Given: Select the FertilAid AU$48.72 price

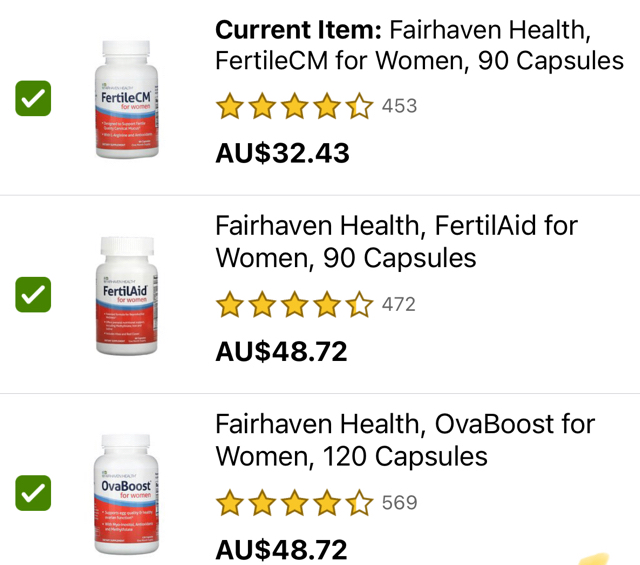Looking at the screenshot, I should 282,351.
